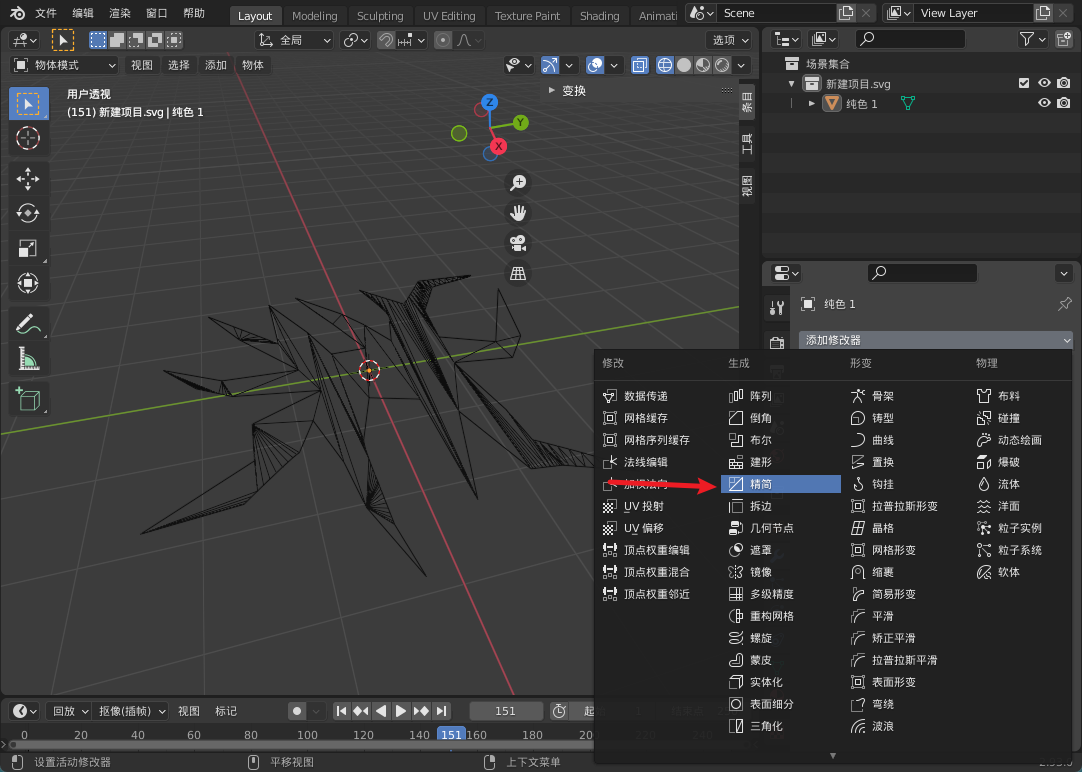Choose the Armature (骨架) modifier
Image resolution: width=1082 pixels, height=772 pixels.
click(x=904, y=396)
